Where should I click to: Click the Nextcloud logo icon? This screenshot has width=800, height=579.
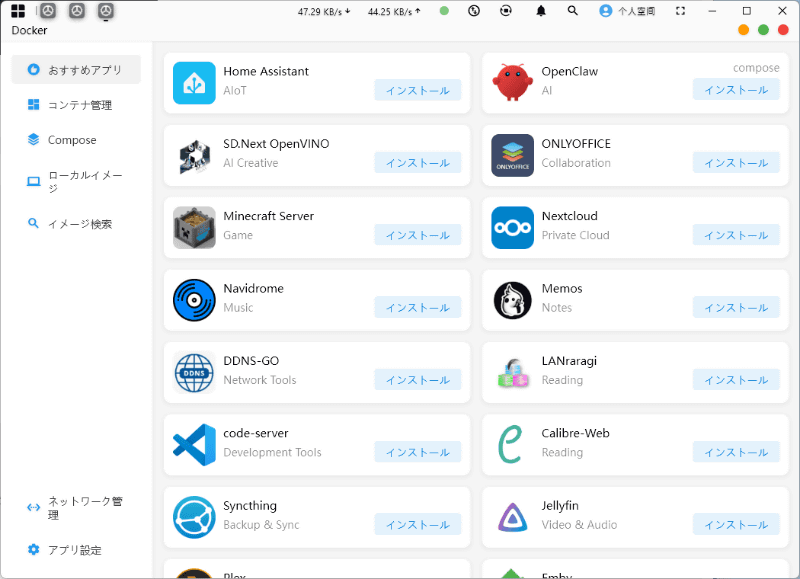(x=512, y=228)
